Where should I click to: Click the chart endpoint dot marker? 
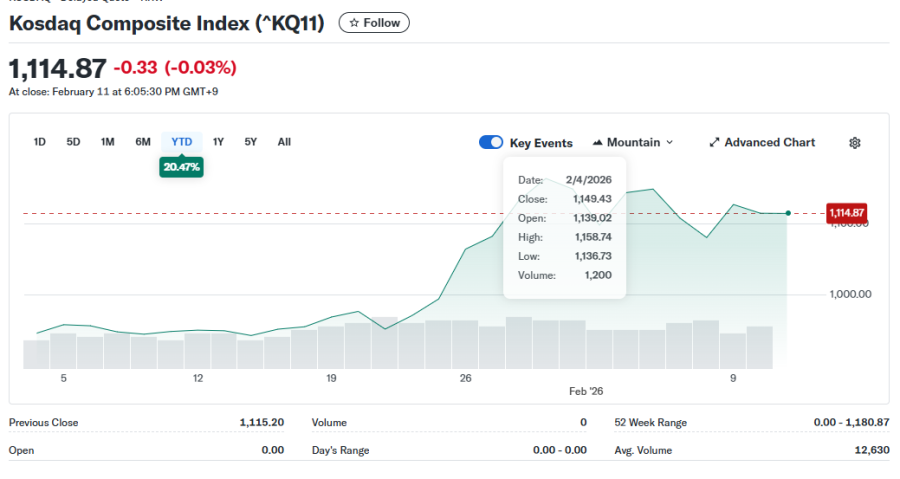(x=789, y=213)
